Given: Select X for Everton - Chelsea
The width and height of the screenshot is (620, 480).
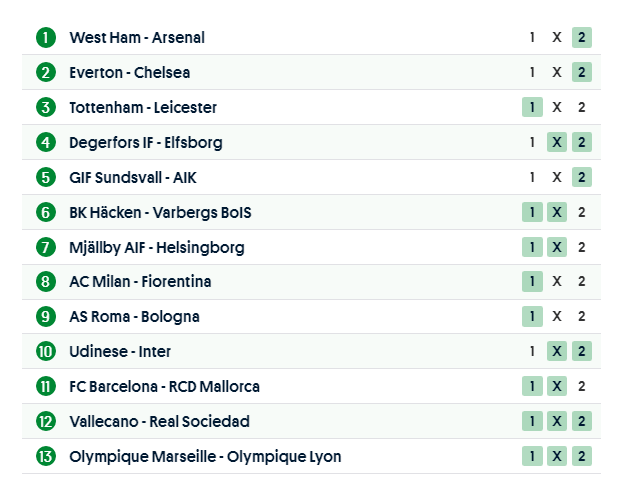Looking at the screenshot, I should 557,73.
